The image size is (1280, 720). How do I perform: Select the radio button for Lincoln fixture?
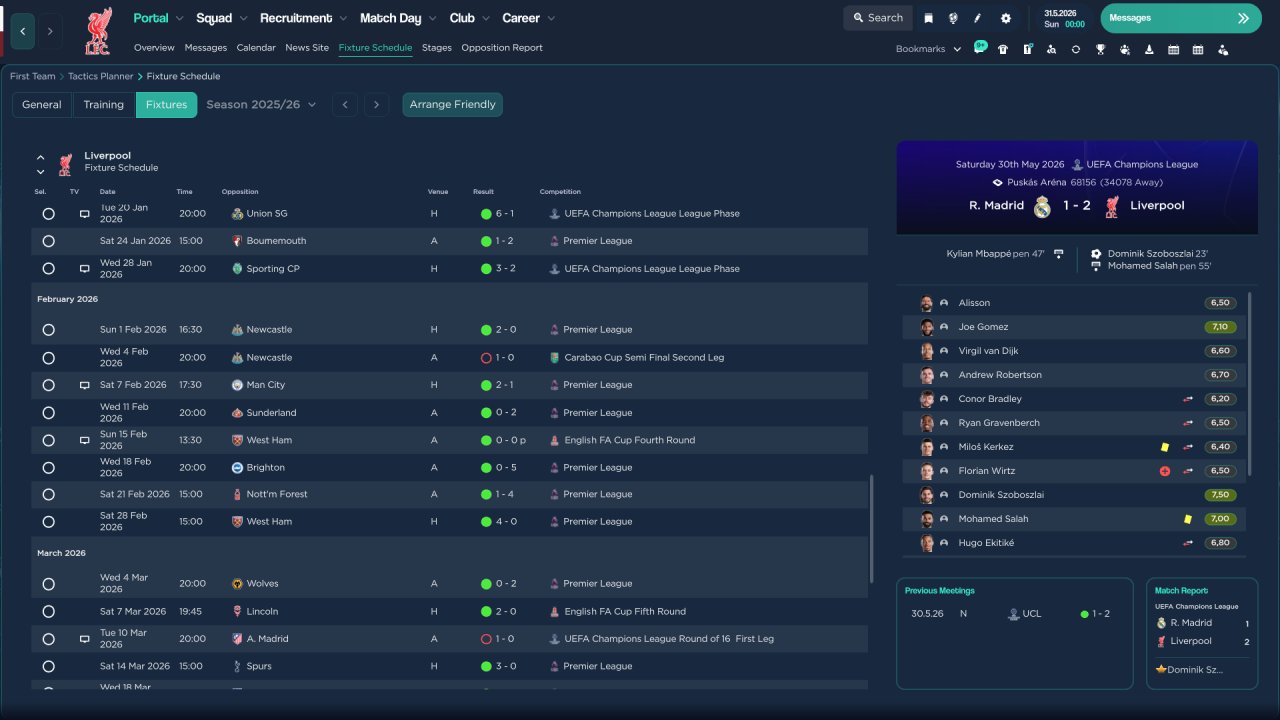[48, 612]
